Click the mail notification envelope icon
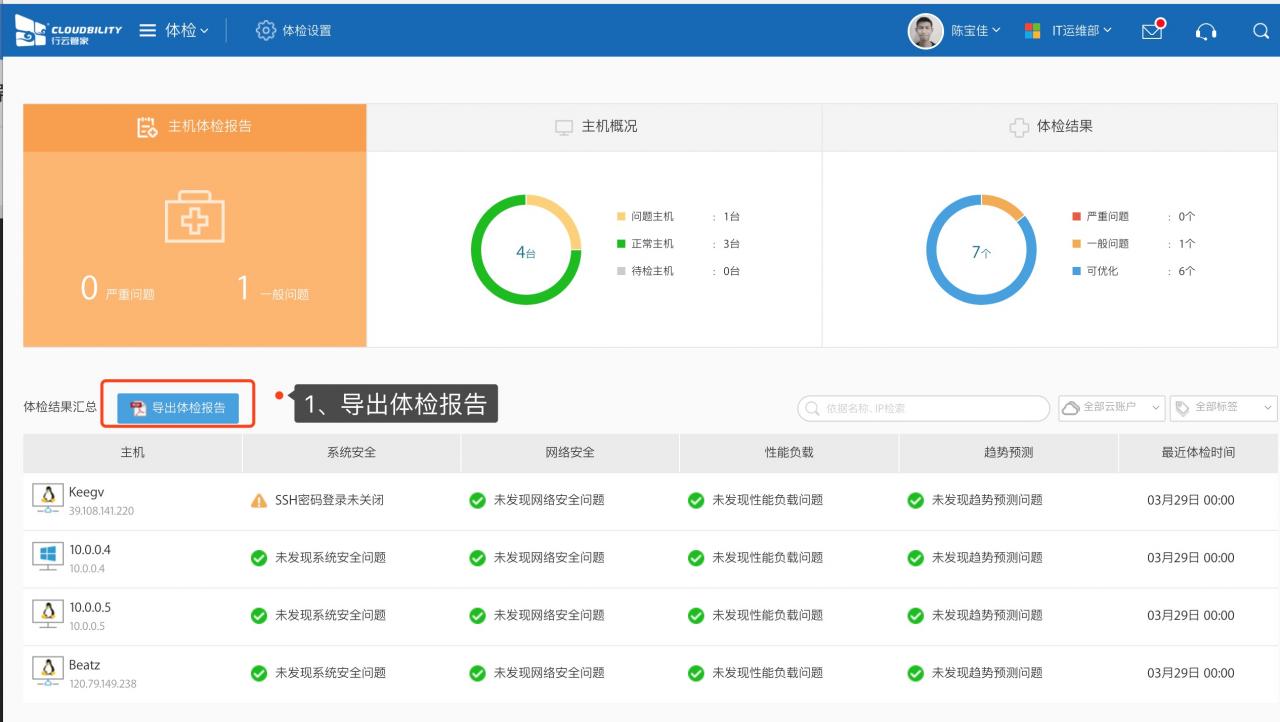Screen dimensions: 1280x722 click(x=1152, y=31)
